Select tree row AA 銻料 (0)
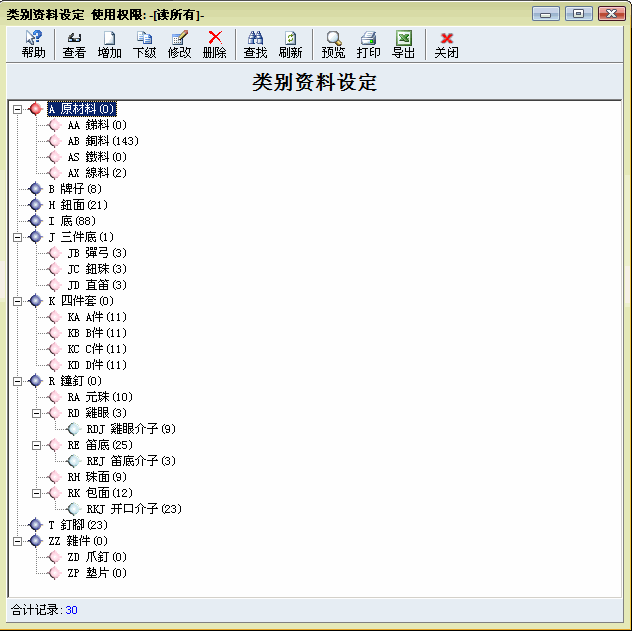Viewport: 632px width, 631px height. coord(97,125)
